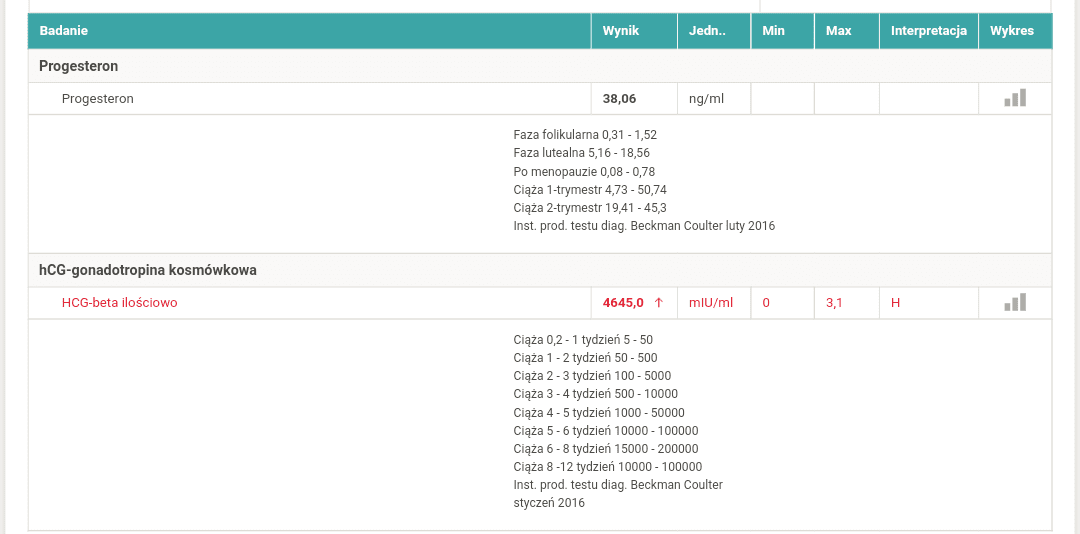The height and width of the screenshot is (534, 1080).
Task: Click the 3,1 maximum value cell
Action: tap(834, 302)
